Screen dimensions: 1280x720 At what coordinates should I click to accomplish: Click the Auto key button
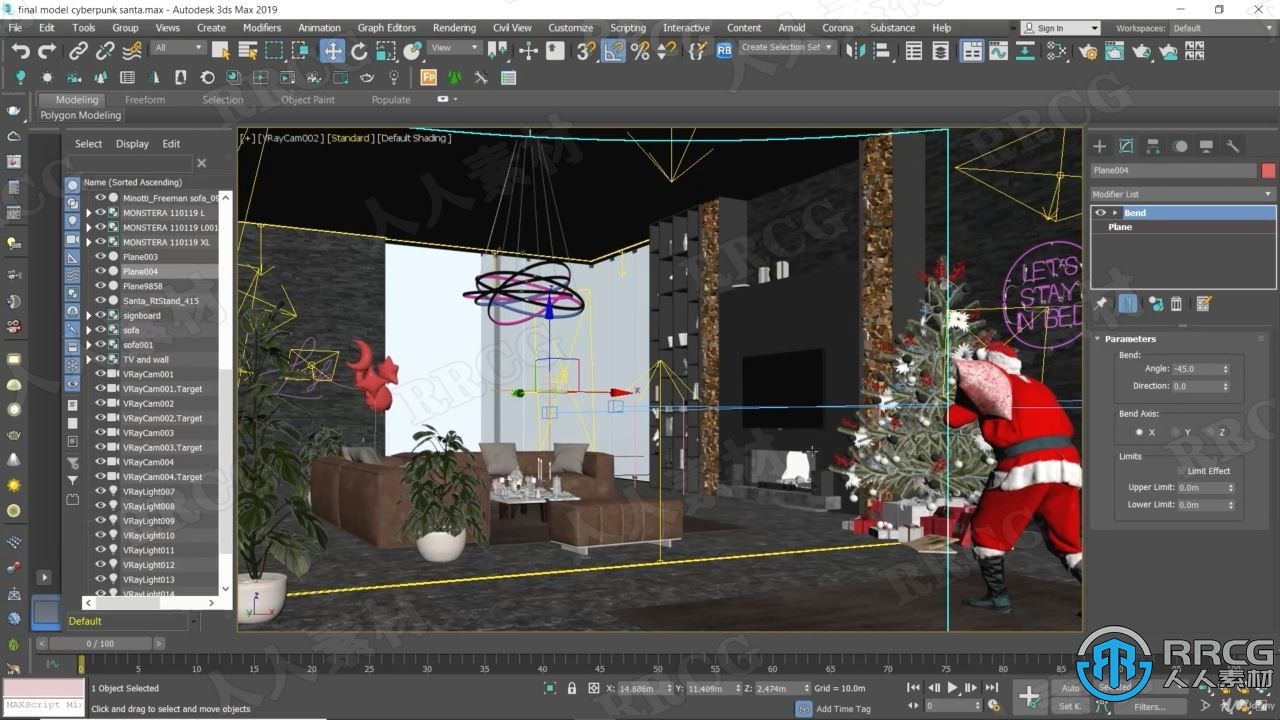pyautogui.click(x=1071, y=688)
